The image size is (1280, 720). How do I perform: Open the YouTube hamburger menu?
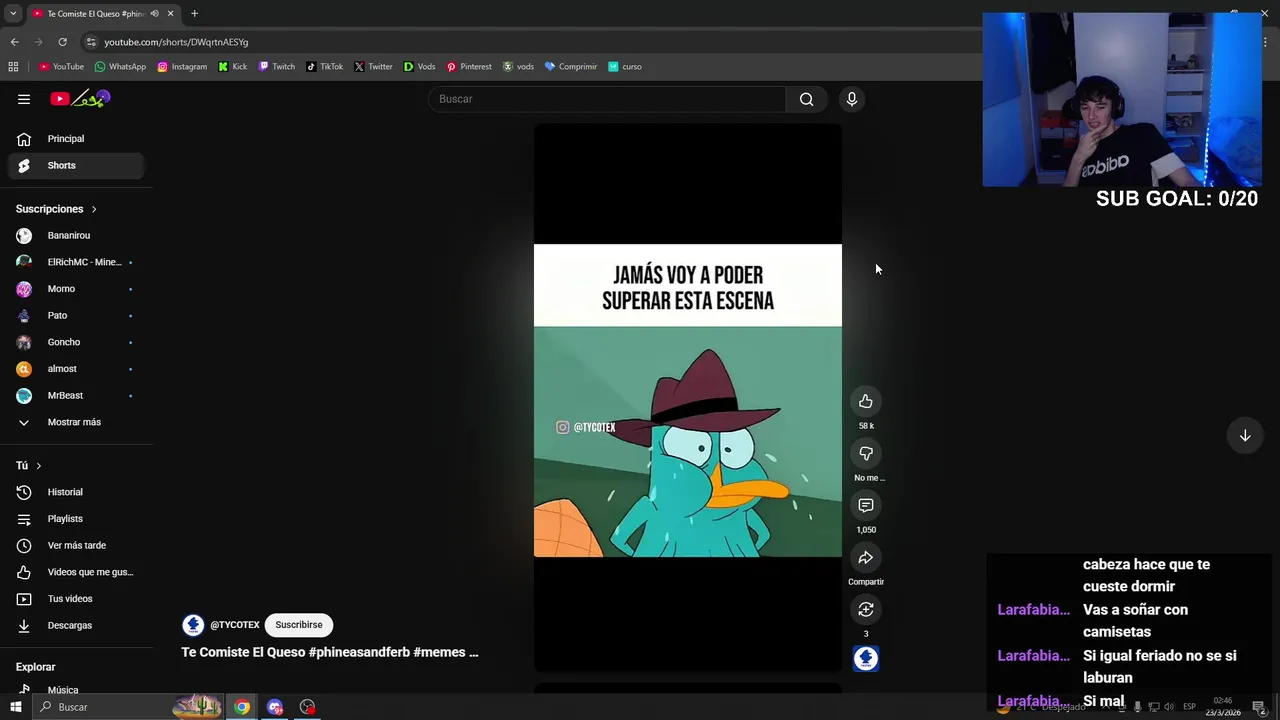[24, 99]
